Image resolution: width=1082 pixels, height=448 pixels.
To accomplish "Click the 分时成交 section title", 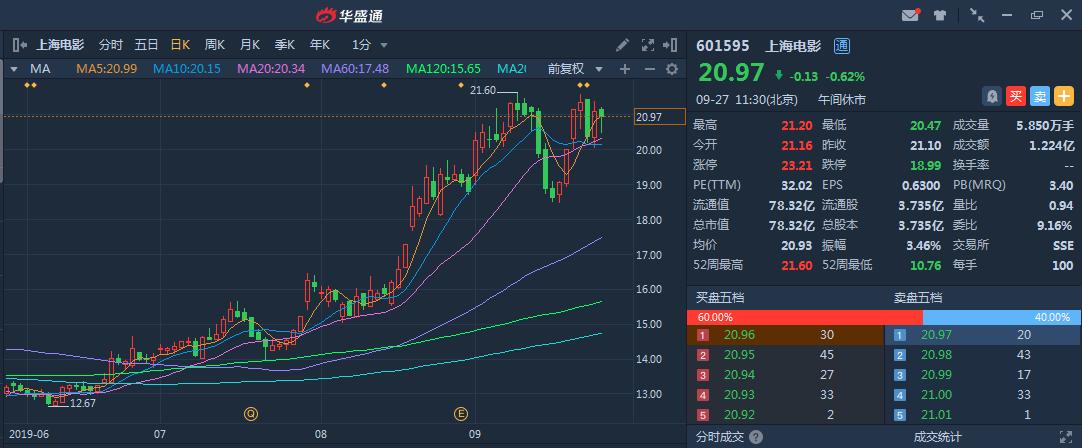I will coord(720,437).
